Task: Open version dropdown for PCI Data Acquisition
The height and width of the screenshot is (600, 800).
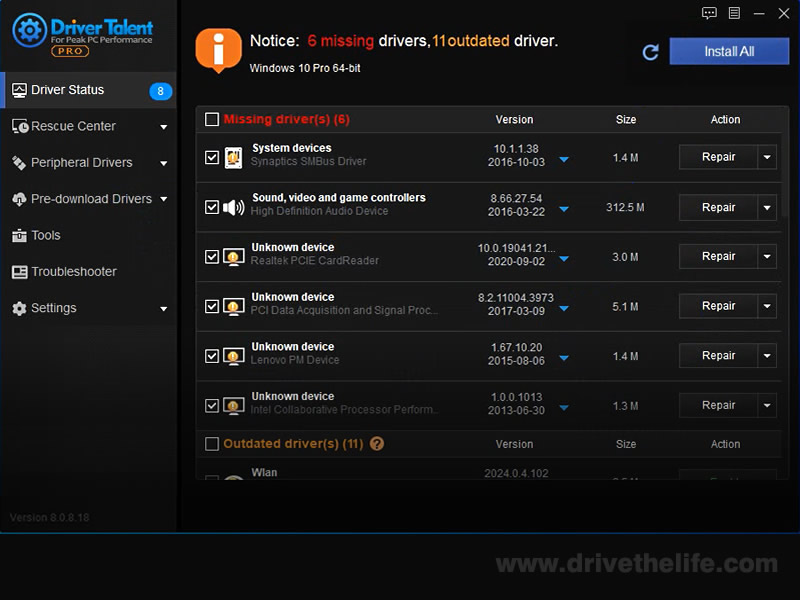Action: click(564, 309)
